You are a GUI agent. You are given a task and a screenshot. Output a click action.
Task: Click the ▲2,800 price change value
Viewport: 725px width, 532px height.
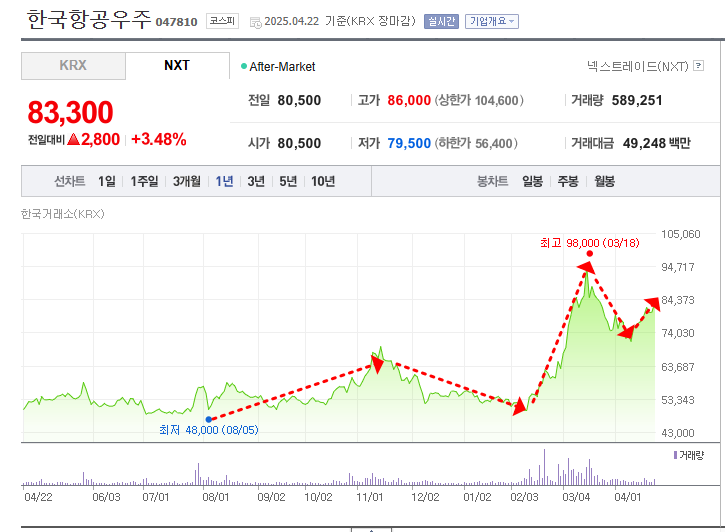click(x=93, y=139)
